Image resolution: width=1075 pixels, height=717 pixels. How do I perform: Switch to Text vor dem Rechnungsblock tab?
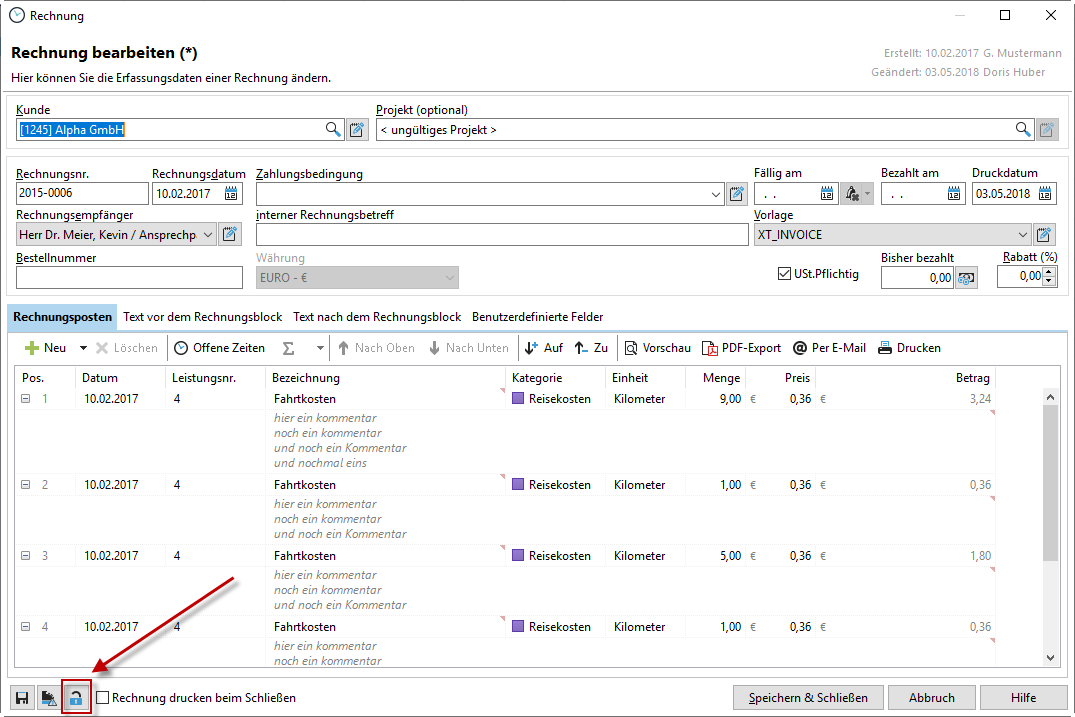202,317
